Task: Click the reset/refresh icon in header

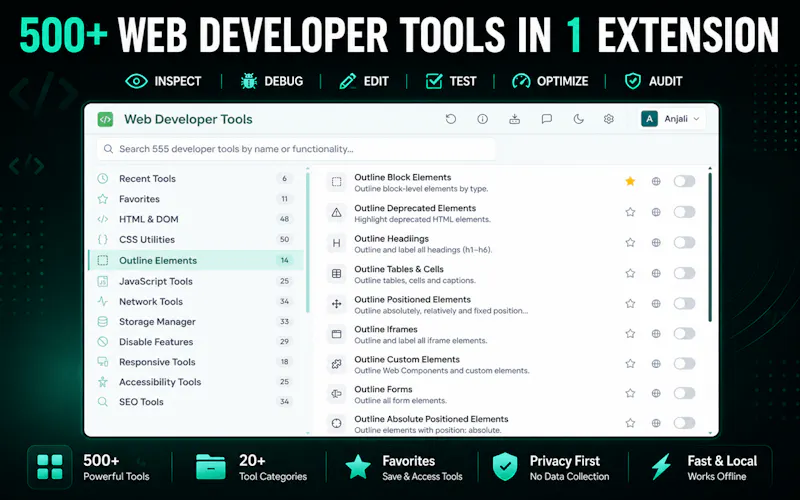Action: [x=451, y=119]
